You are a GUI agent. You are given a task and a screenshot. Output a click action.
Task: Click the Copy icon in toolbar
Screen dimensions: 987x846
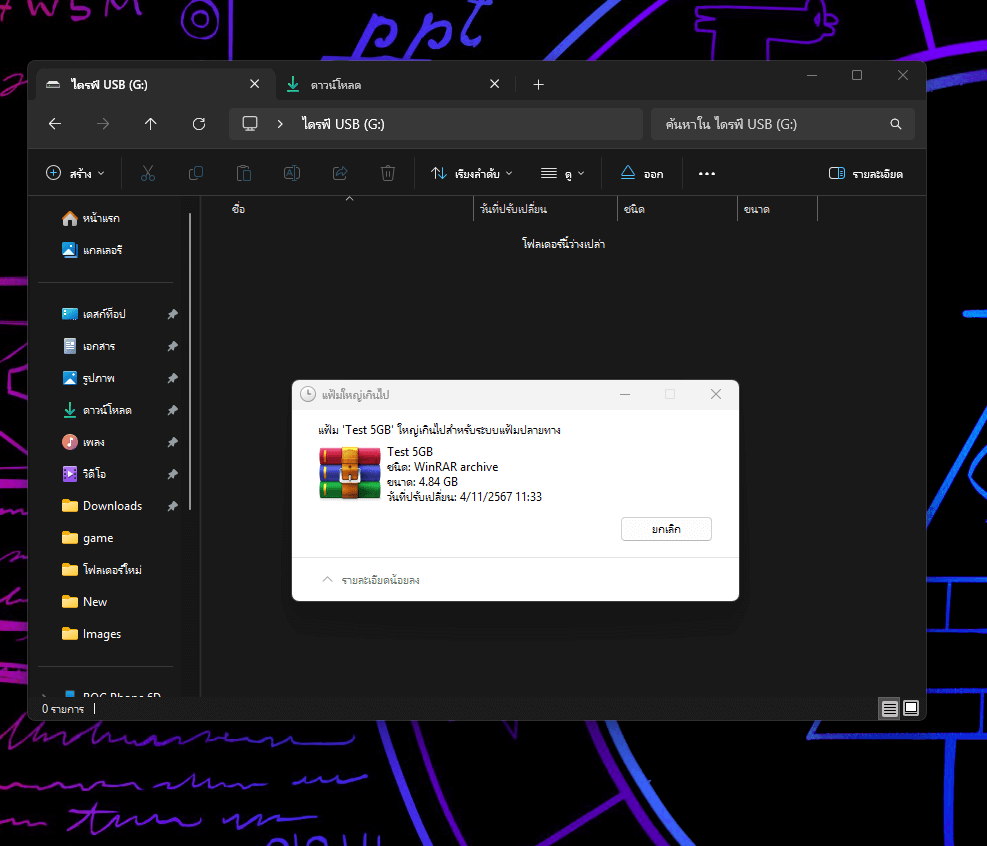point(196,173)
